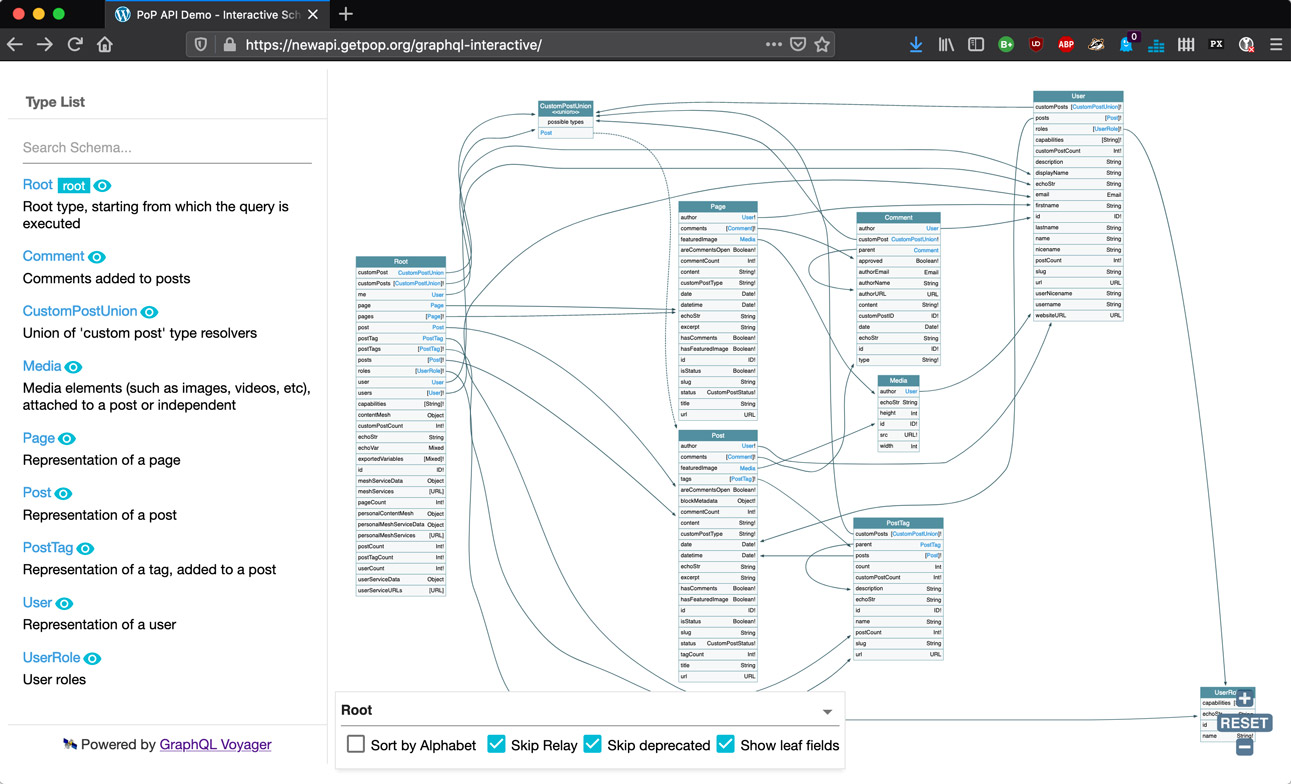Viewport: 1291px width, 784px height.
Task: Select the Comment node header in graph
Action: tap(898, 218)
